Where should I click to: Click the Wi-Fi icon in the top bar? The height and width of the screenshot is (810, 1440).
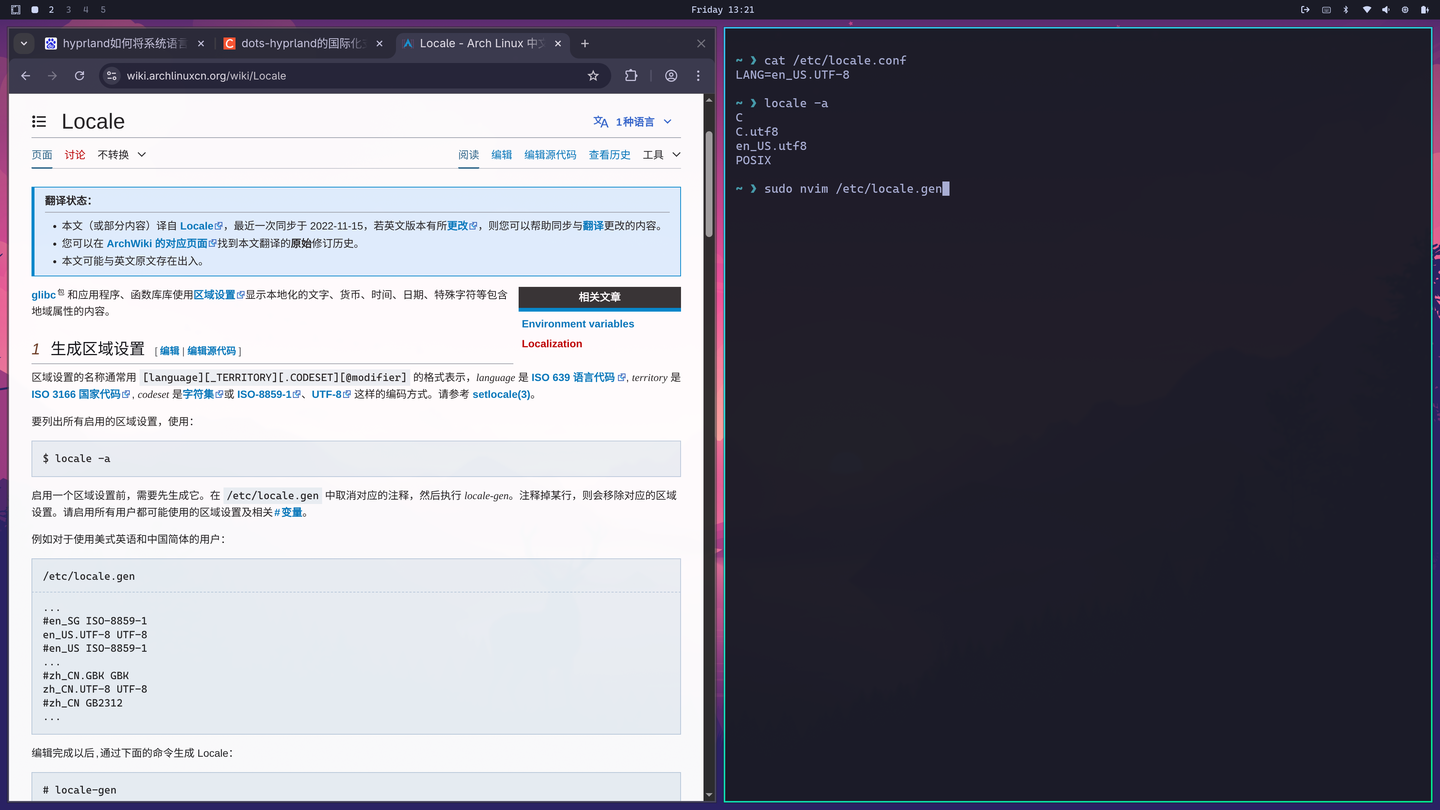coord(1367,9)
